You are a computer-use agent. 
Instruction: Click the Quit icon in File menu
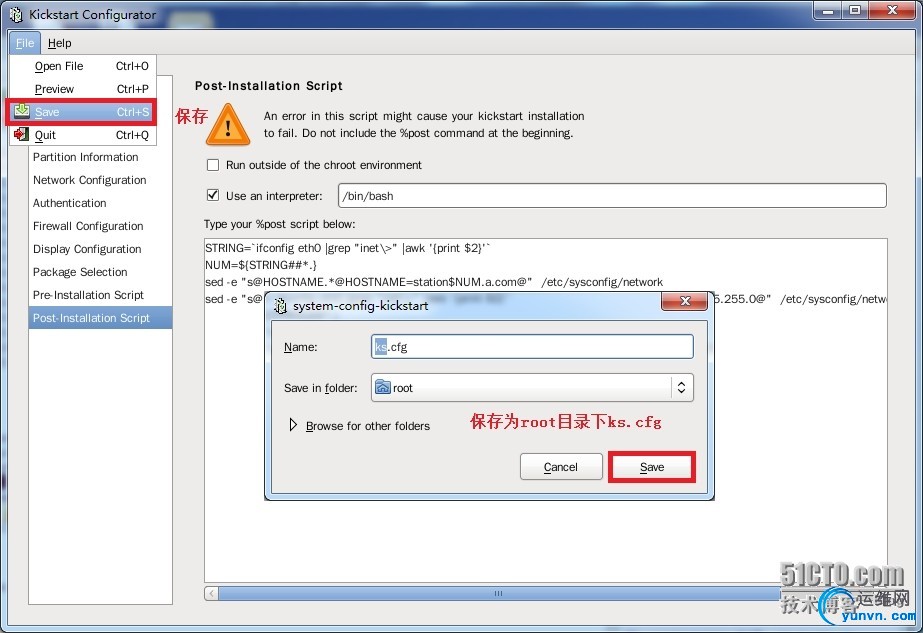point(21,134)
